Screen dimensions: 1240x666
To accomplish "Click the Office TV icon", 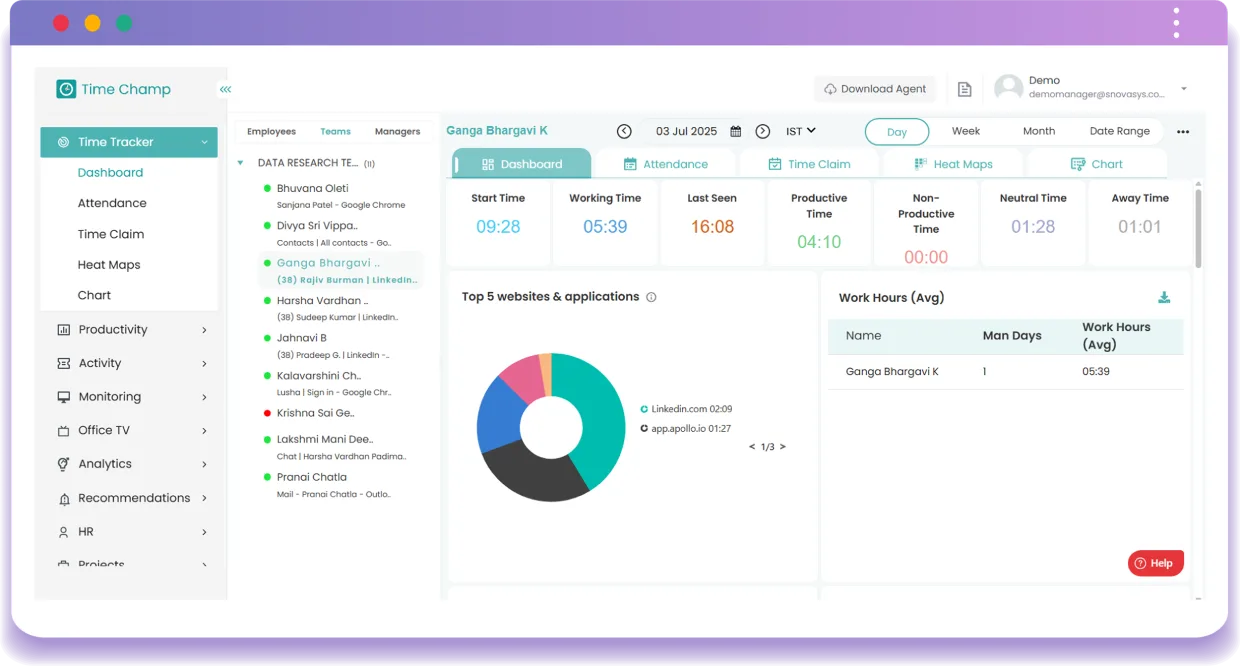I will click(x=64, y=431).
